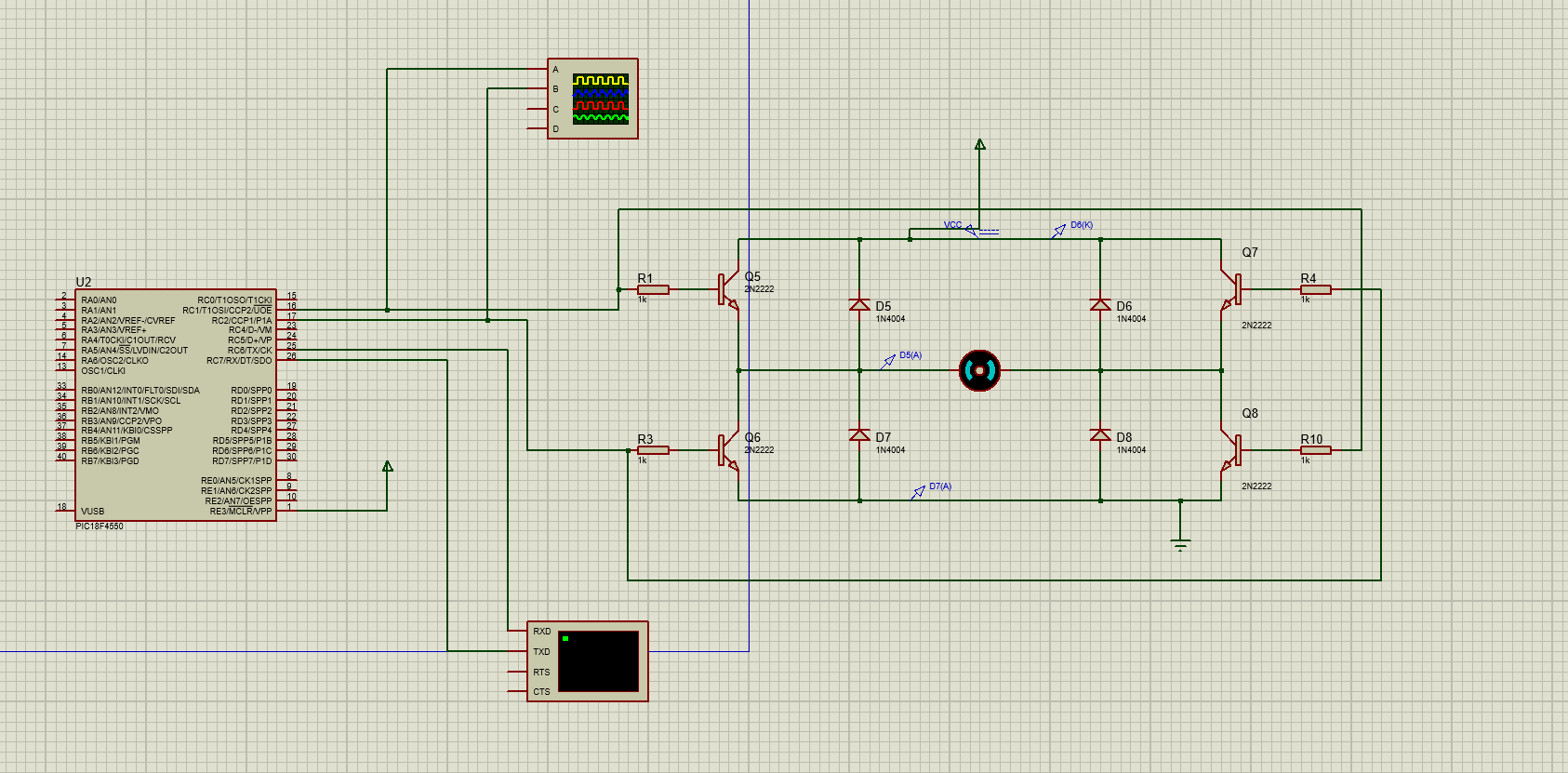Click the RA0/AN0 pin label

coord(99,300)
